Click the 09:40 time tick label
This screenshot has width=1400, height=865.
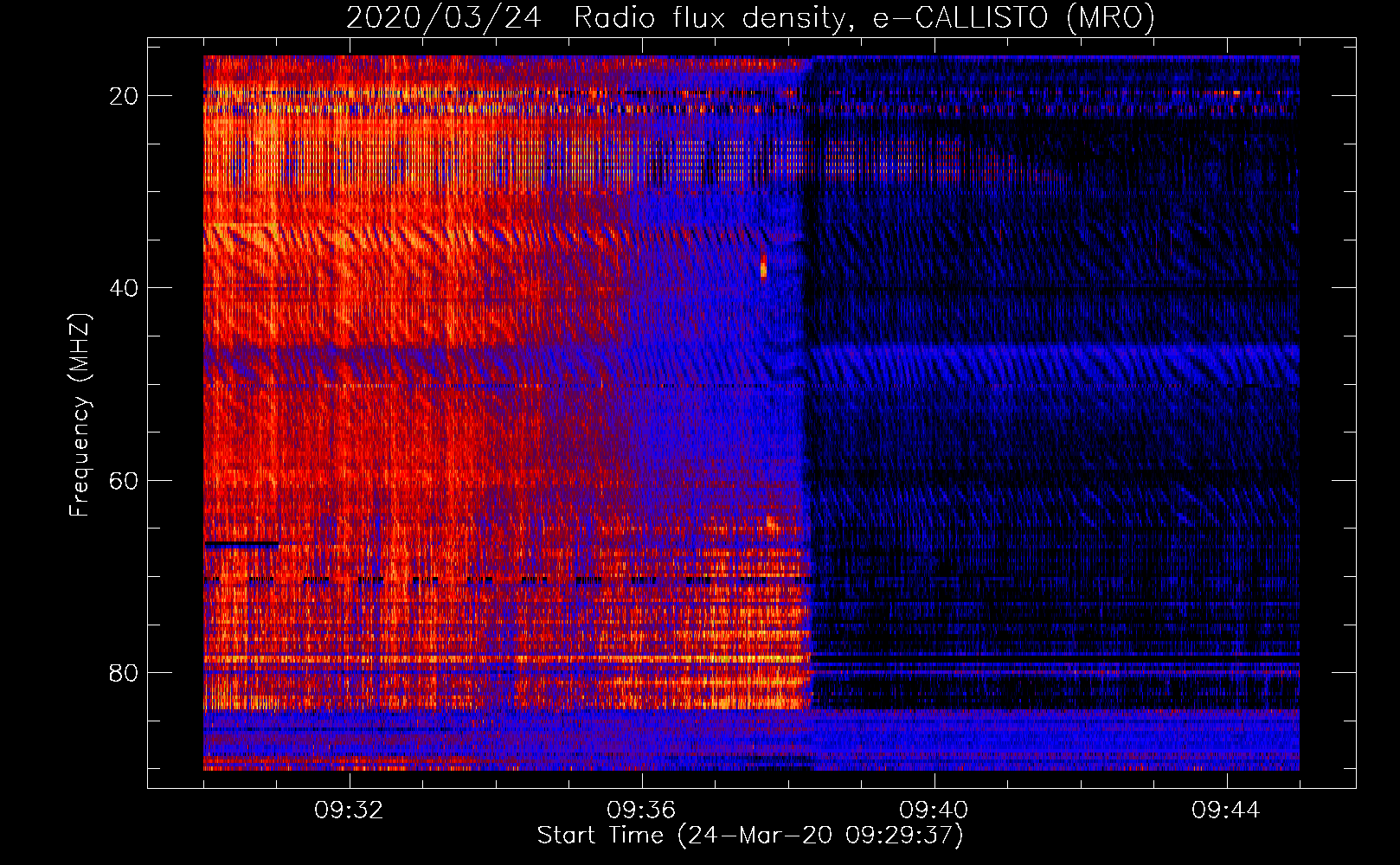(x=934, y=811)
